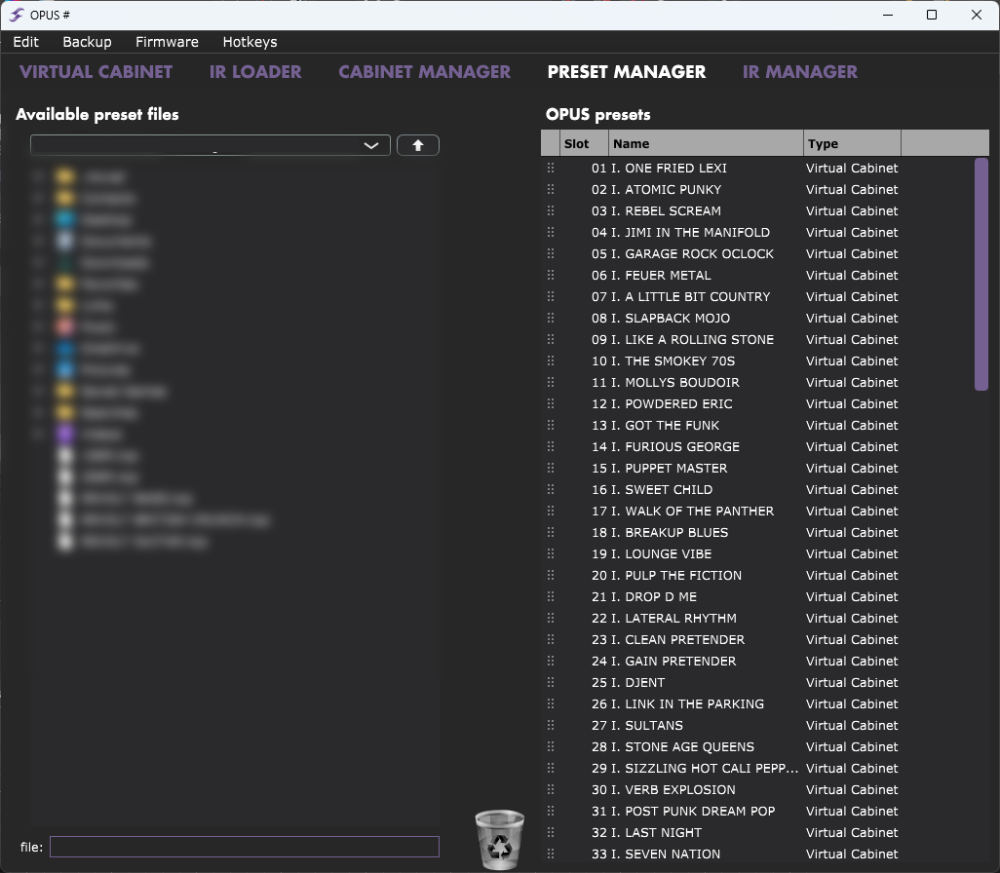Image resolution: width=1000 pixels, height=873 pixels.
Task: Switch to the CABINET MANAGER tab
Action: click(424, 72)
